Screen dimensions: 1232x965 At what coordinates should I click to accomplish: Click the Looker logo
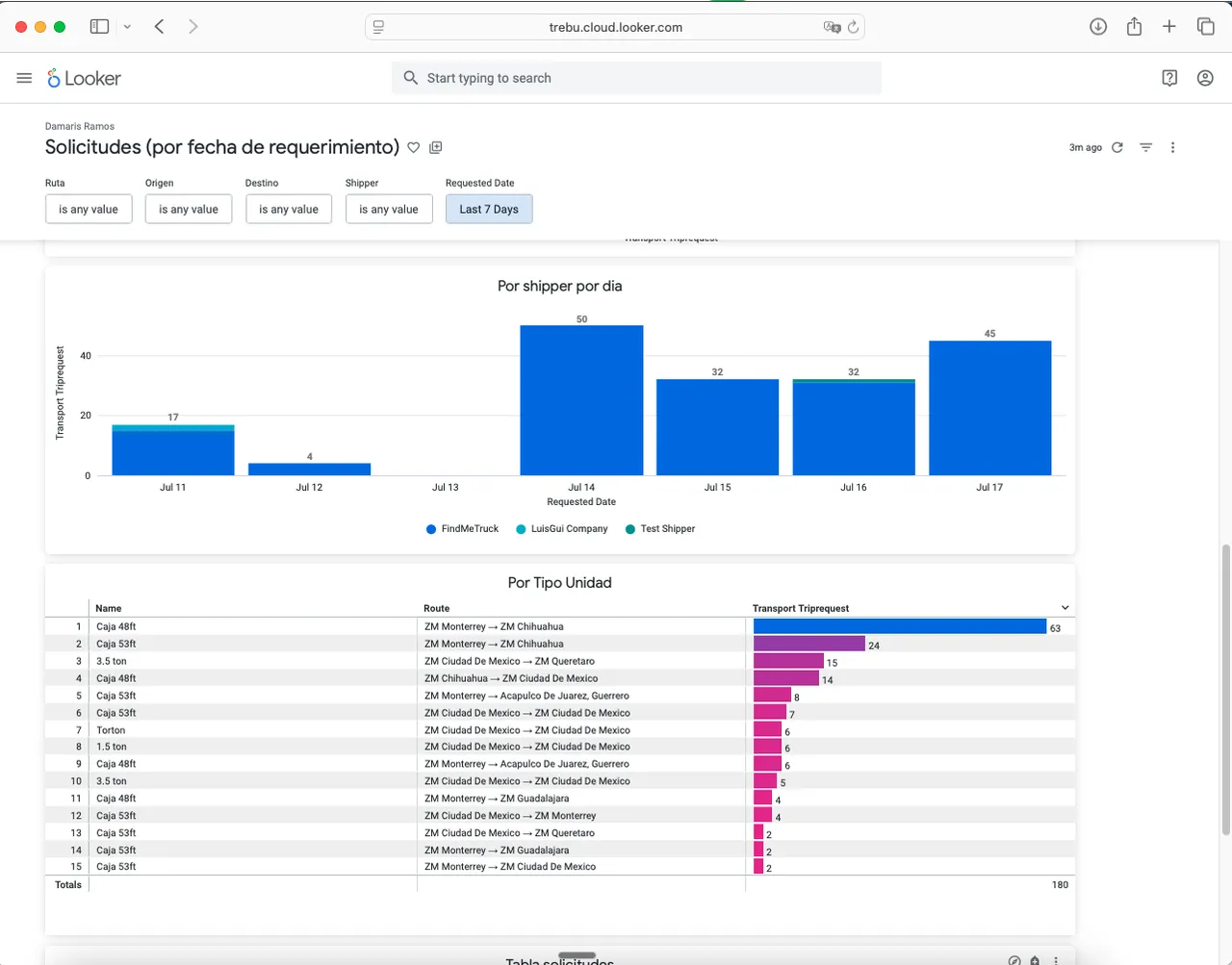click(x=85, y=78)
